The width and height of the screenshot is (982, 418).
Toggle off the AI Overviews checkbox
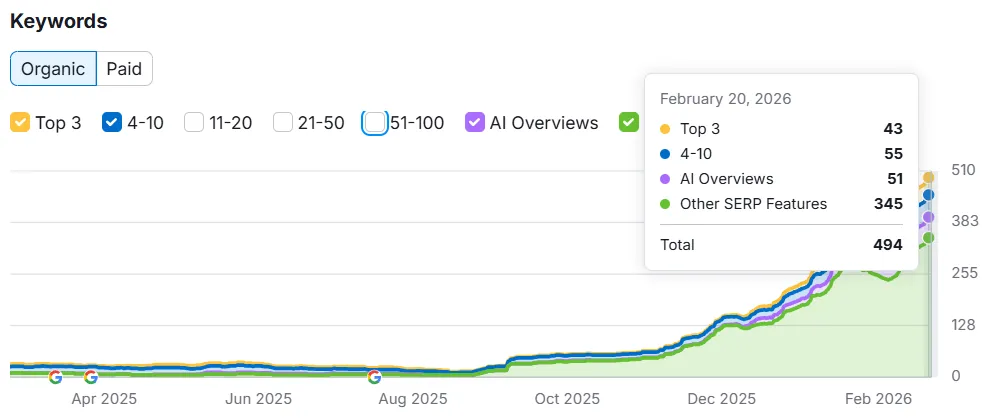click(x=475, y=123)
